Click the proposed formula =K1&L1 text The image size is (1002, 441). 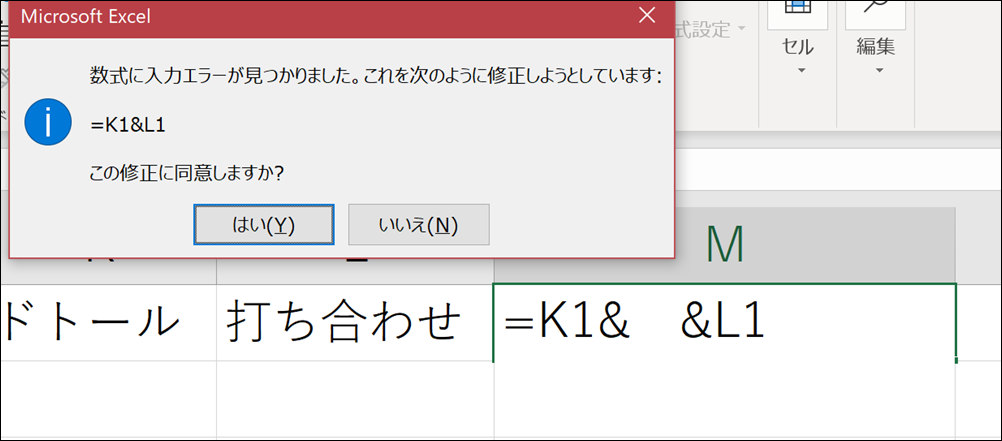128,126
